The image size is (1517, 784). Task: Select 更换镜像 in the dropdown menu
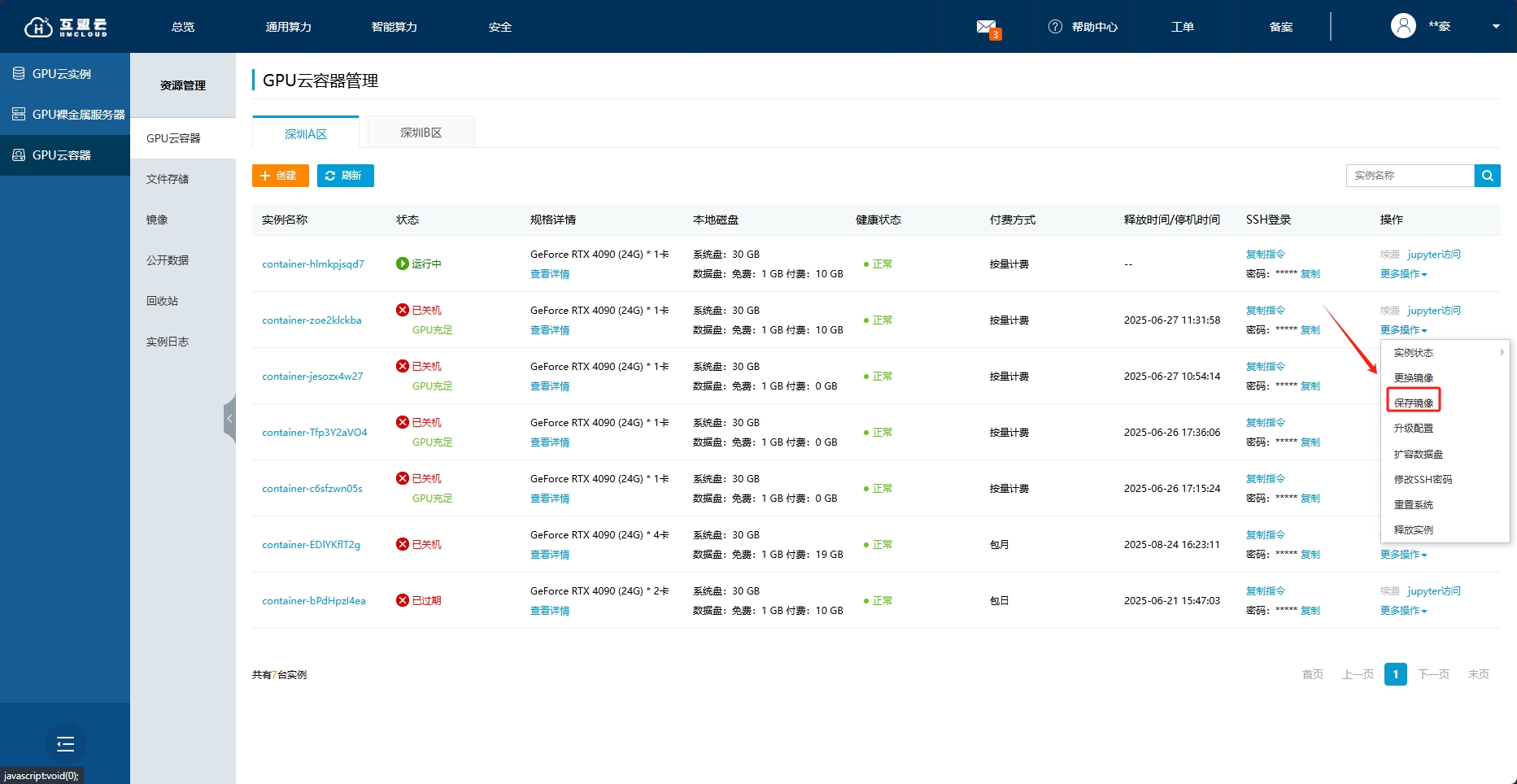(1414, 377)
